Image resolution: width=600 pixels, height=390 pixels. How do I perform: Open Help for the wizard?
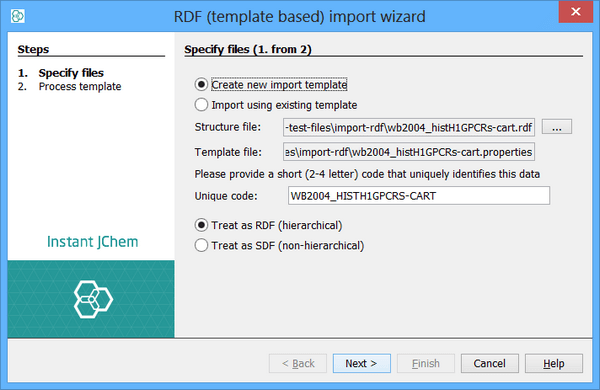pos(554,363)
